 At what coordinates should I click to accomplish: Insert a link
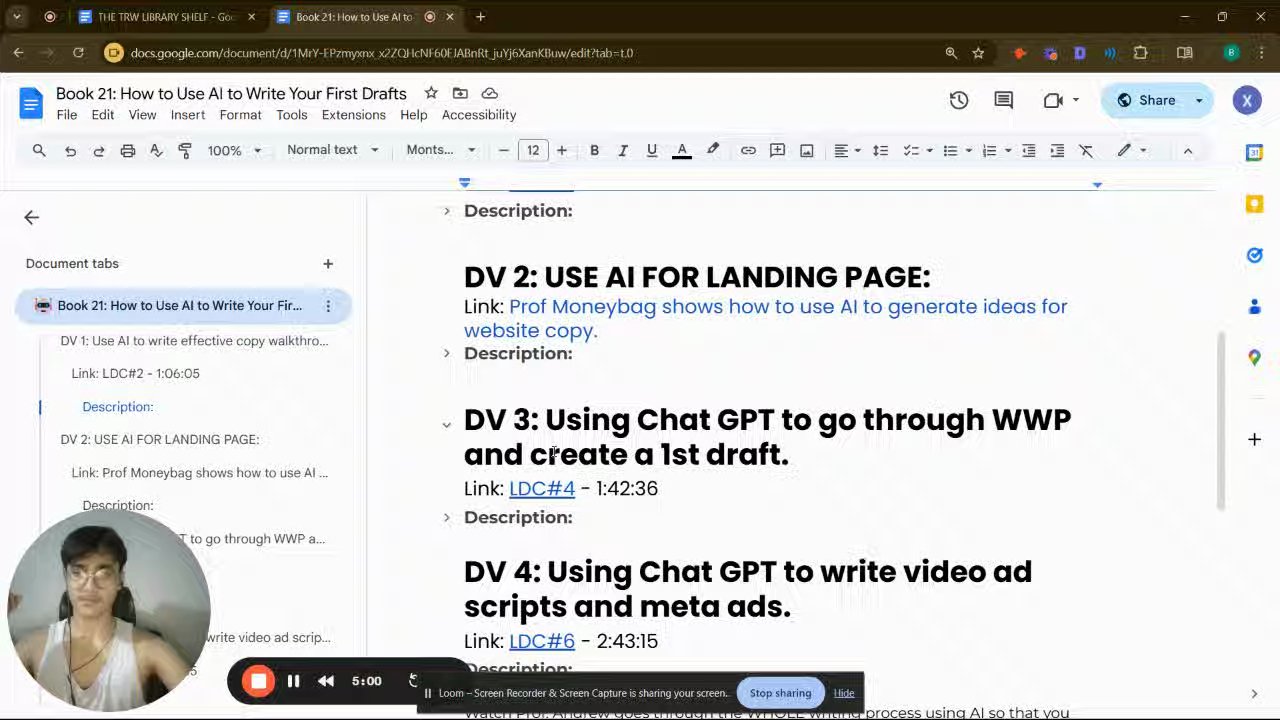point(748,150)
